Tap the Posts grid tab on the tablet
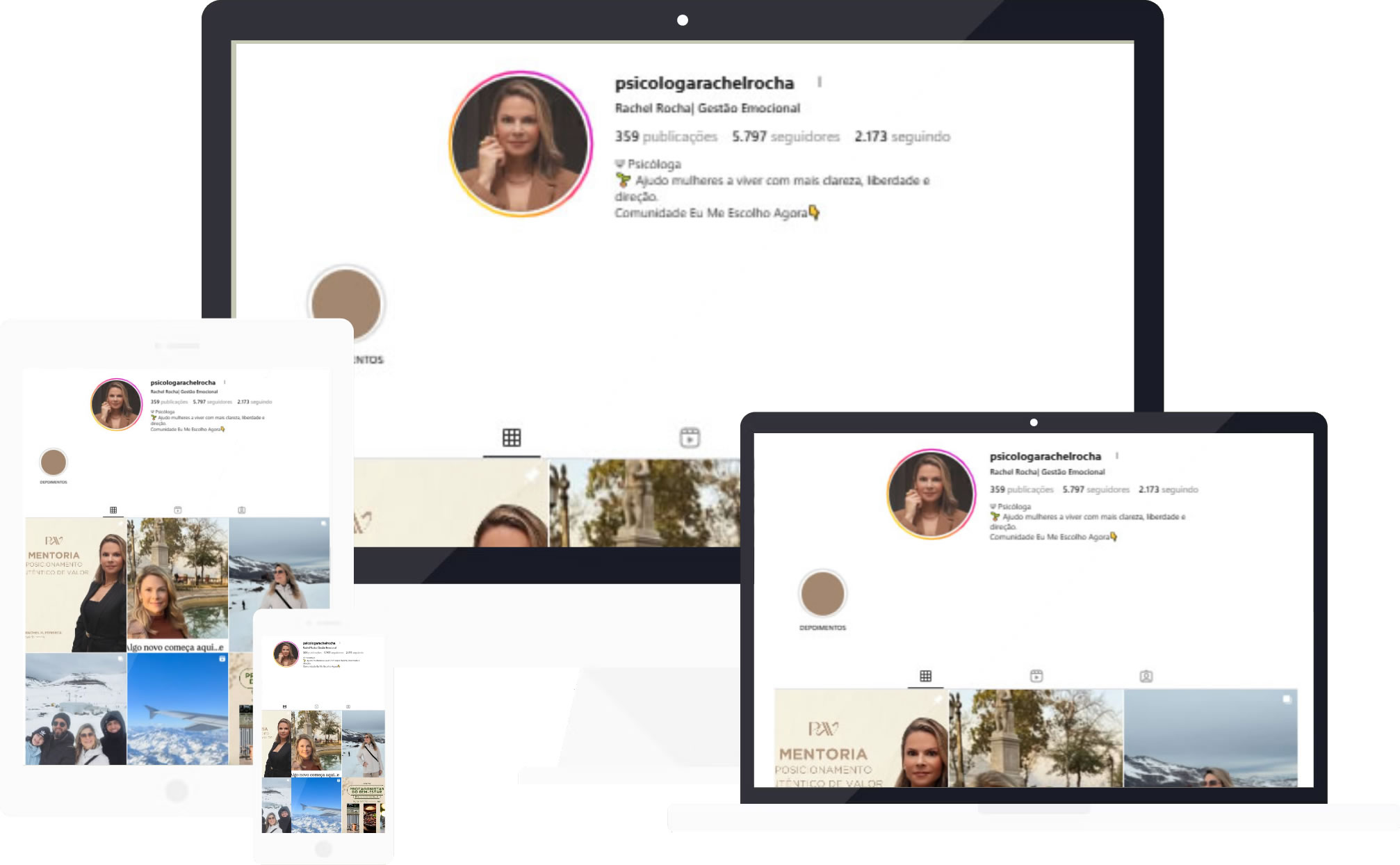Image resolution: width=1400 pixels, height=865 pixels. [x=113, y=510]
